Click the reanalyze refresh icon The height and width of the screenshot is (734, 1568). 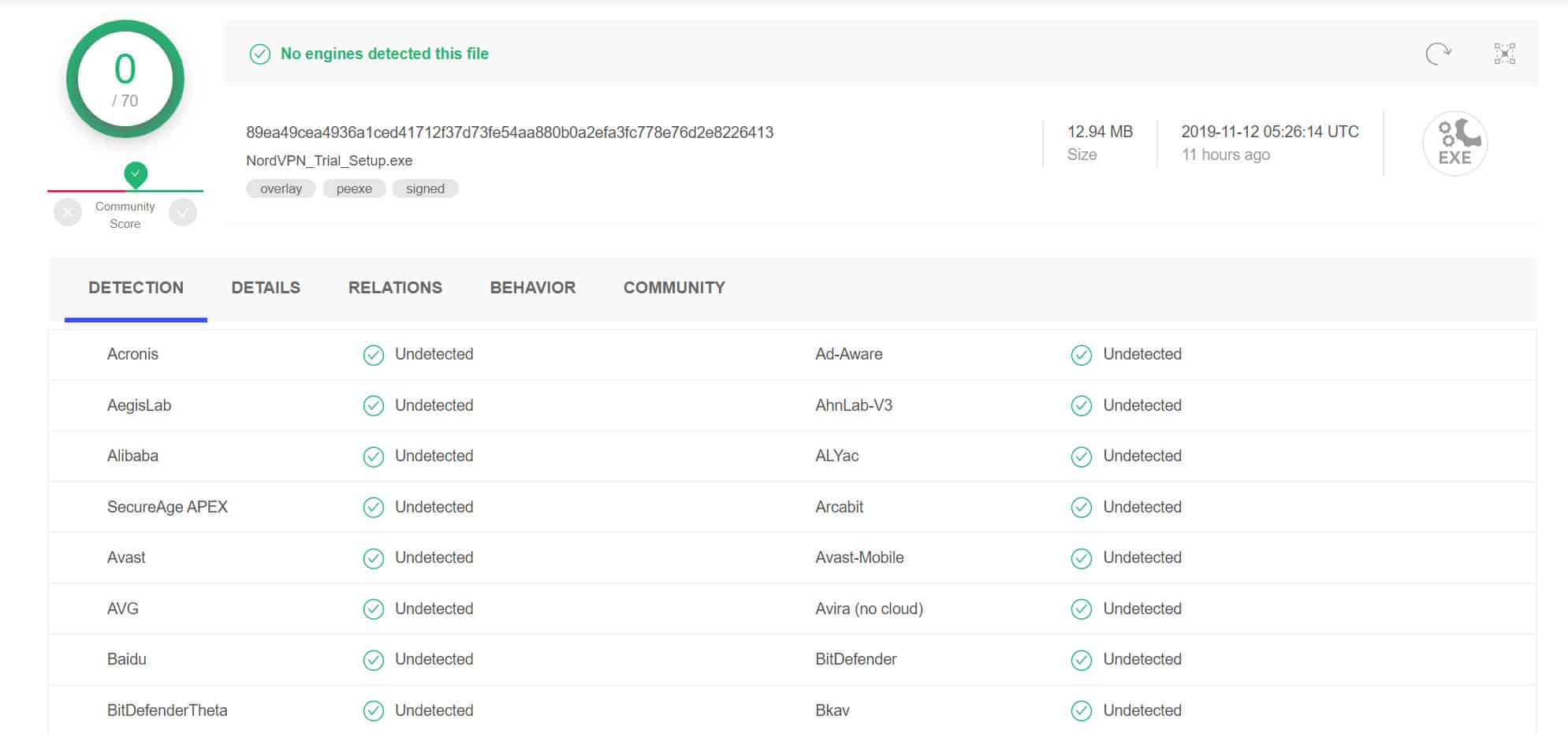point(1439,54)
